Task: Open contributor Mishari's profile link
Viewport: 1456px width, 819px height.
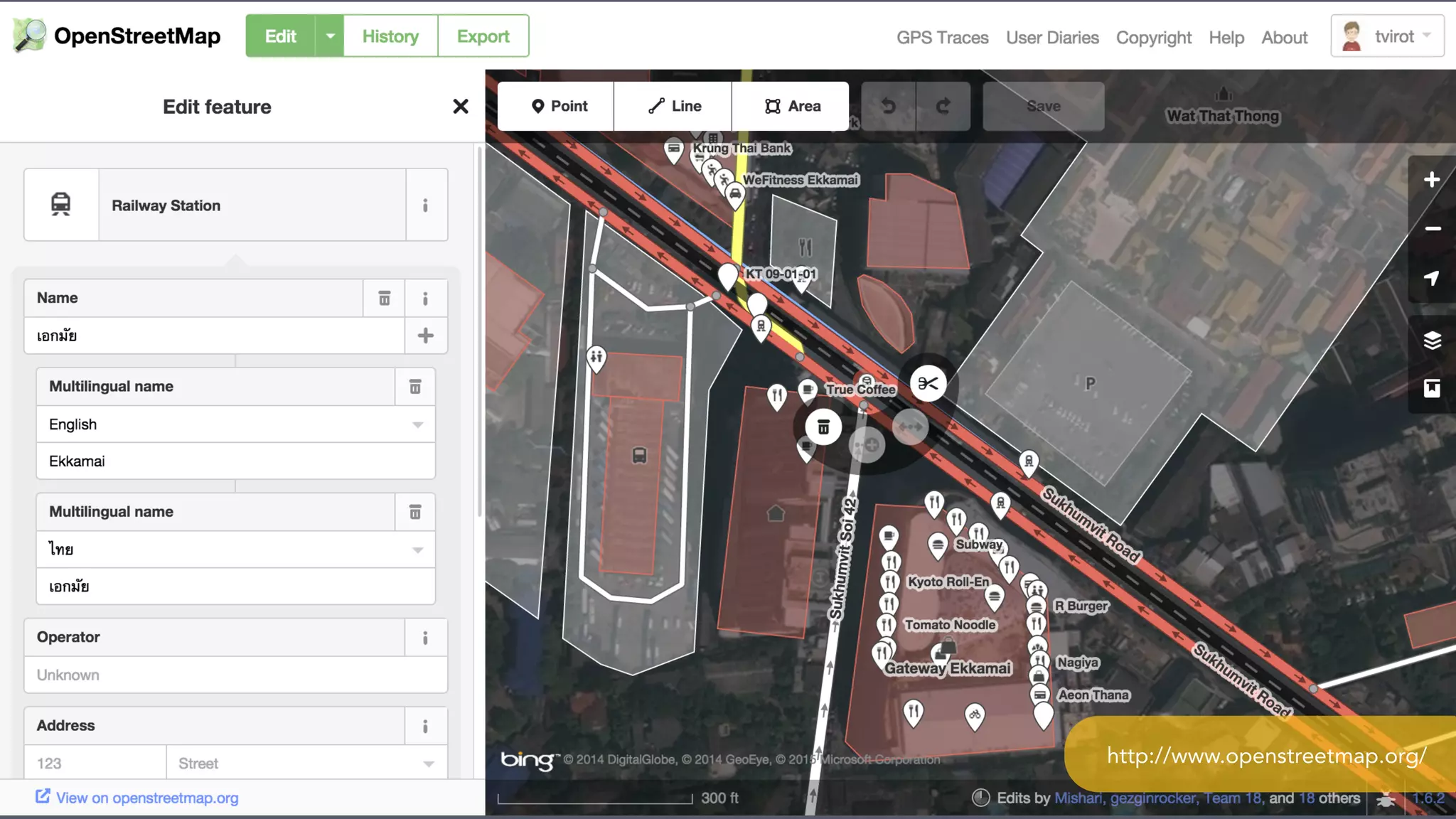Action: coord(1078,798)
